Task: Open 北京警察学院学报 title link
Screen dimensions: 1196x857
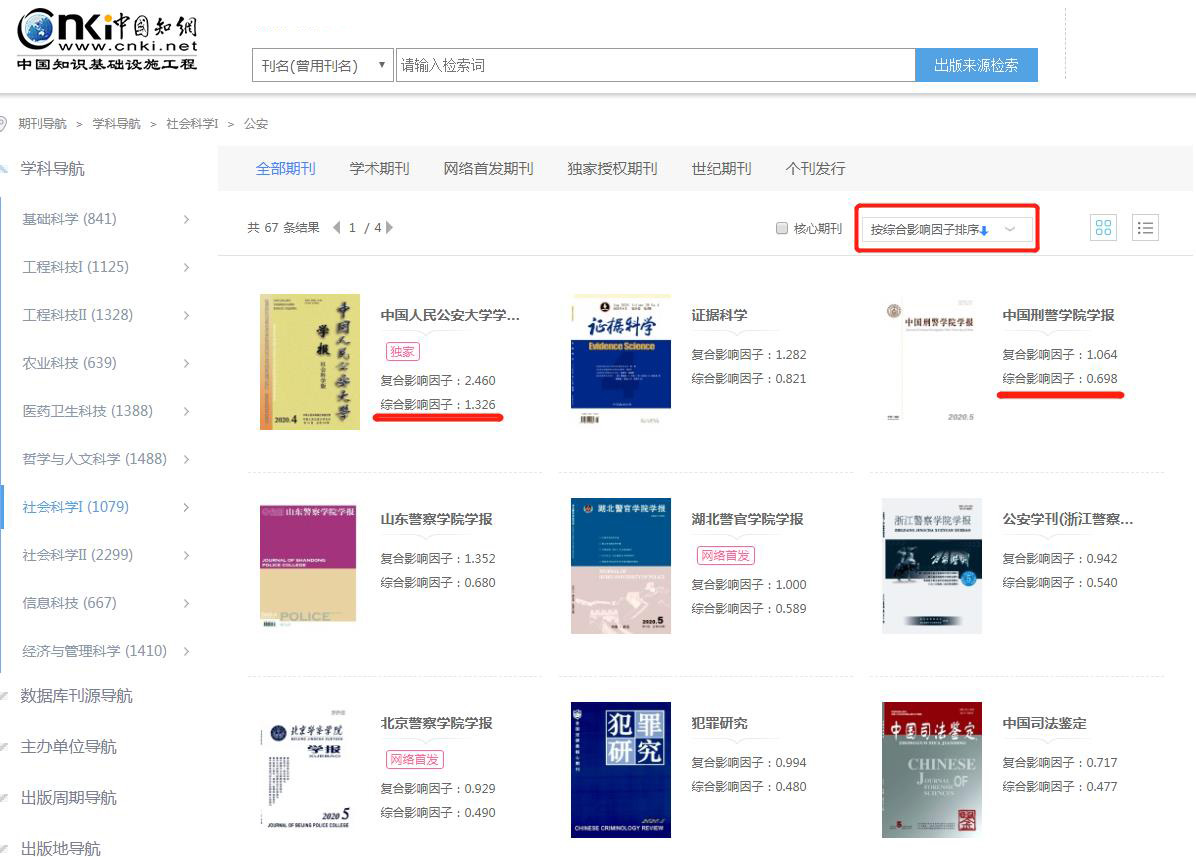Action: pyautogui.click(x=436, y=723)
